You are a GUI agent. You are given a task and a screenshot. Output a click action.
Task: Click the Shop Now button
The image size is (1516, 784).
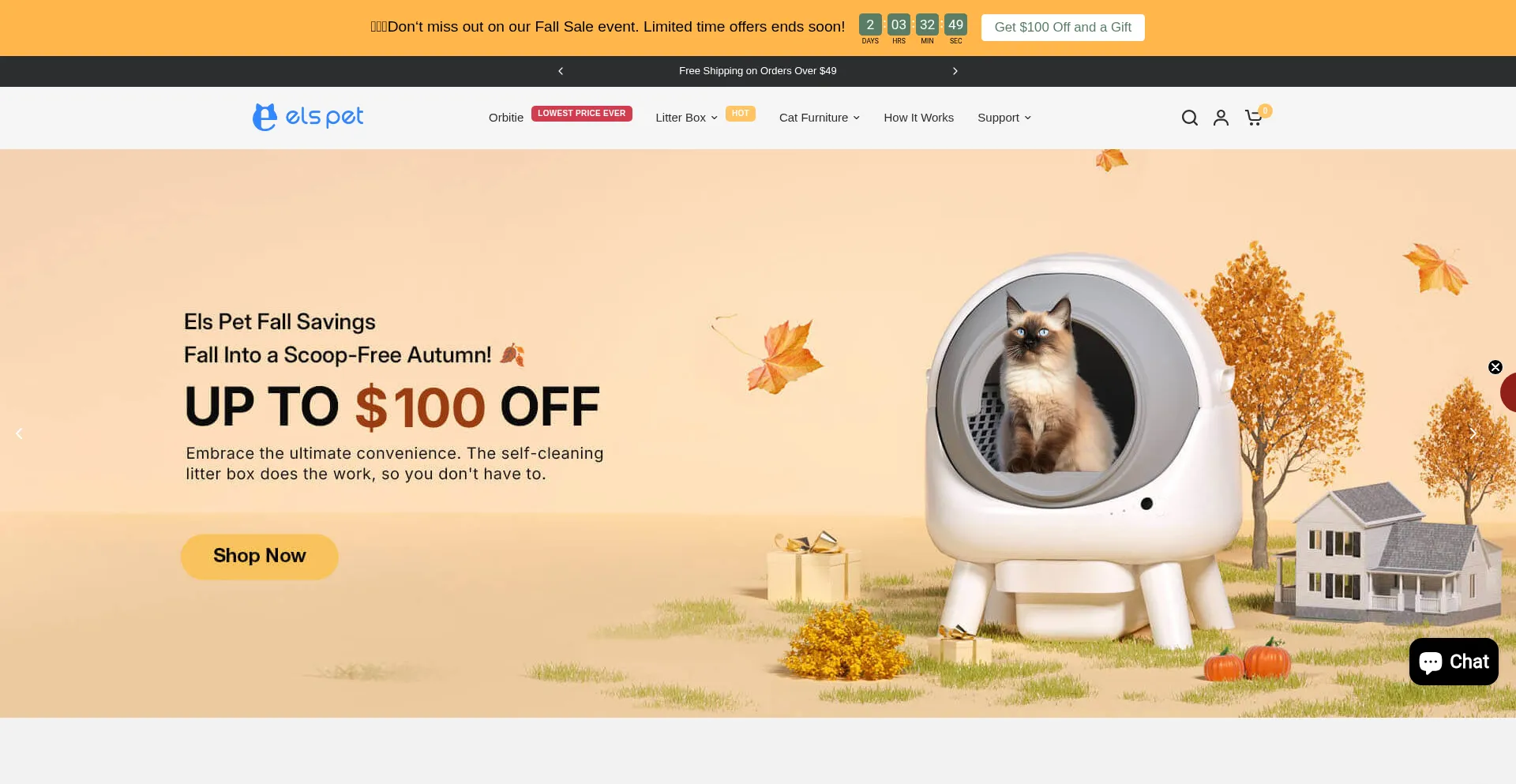click(260, 557)
